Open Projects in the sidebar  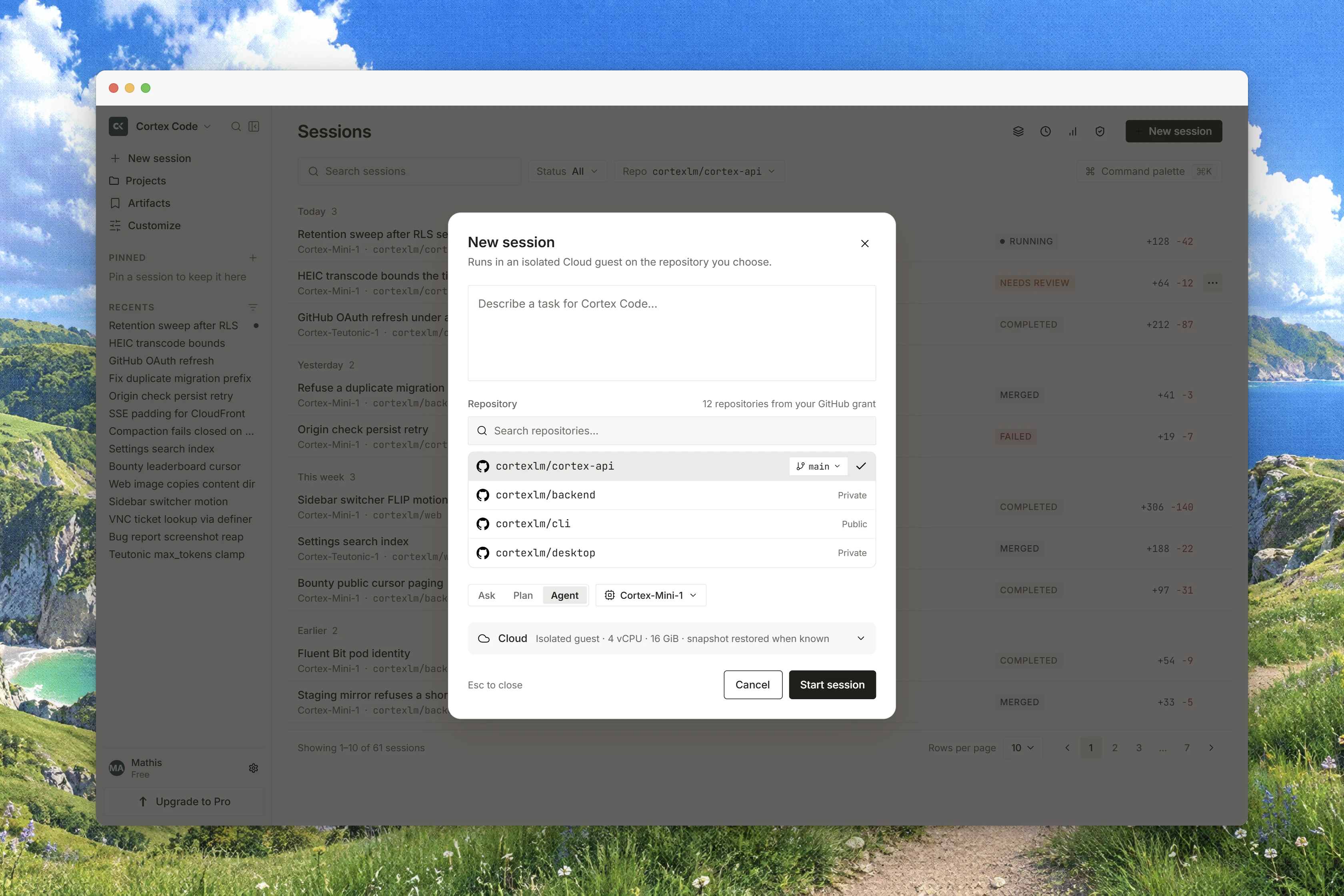pos(184,180)
